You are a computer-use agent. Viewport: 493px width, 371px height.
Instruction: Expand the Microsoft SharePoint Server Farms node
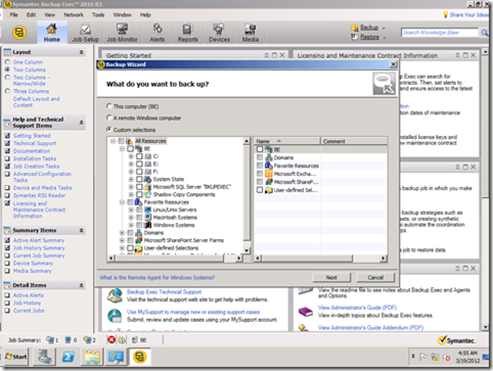[122, 240]
